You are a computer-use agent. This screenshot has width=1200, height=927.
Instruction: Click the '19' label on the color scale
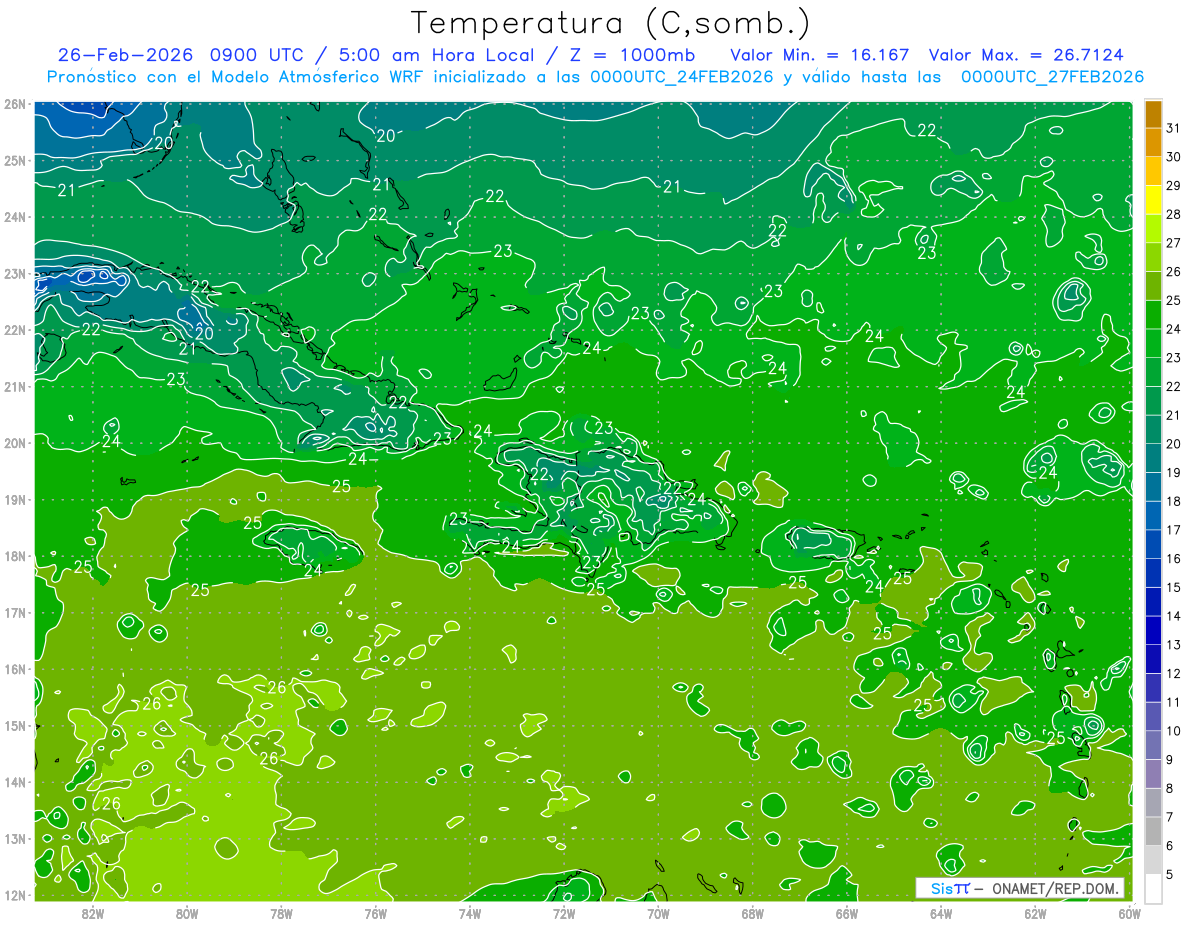pyautogui.click(x=1174, y=473)
